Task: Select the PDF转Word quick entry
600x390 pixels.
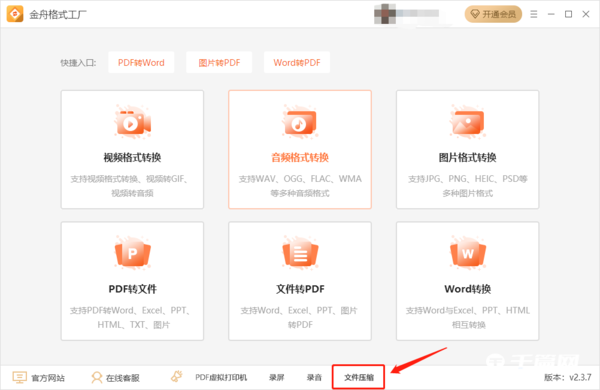Action: click(141, 62)
